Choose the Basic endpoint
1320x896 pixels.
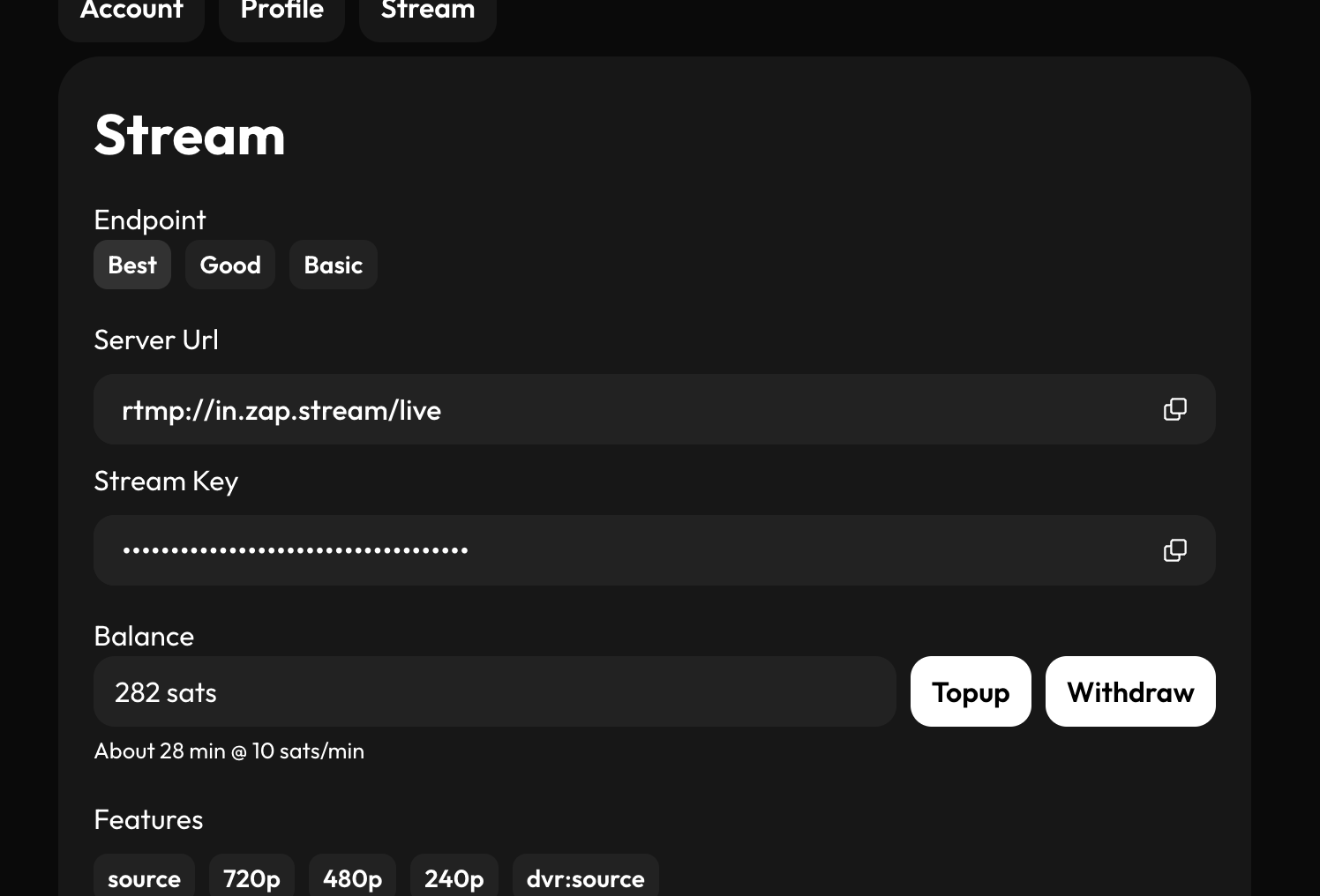(x=334, y=265)
